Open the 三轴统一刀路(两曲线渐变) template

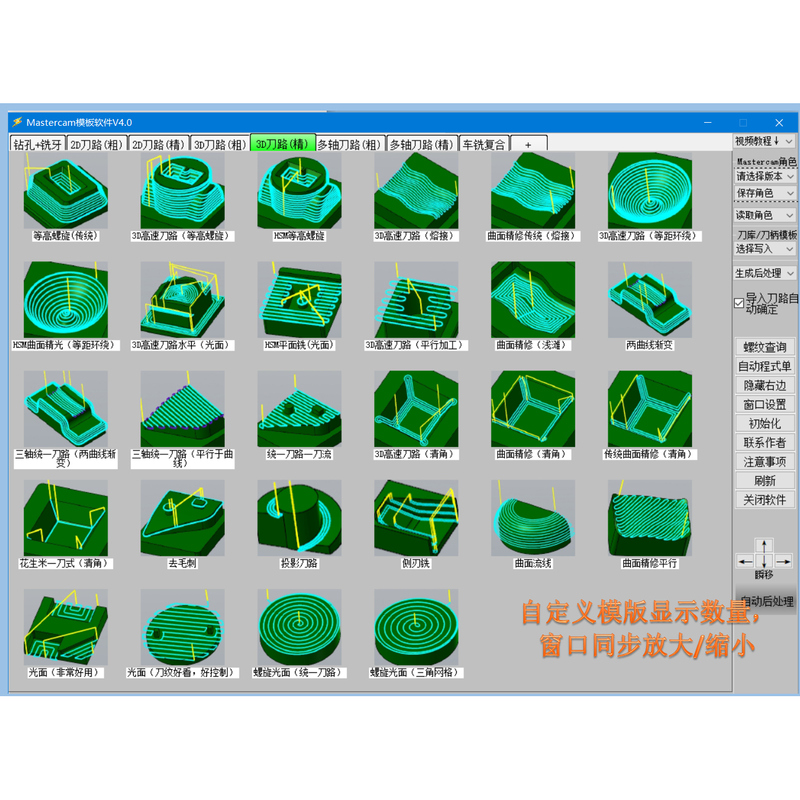coord(65,409)
